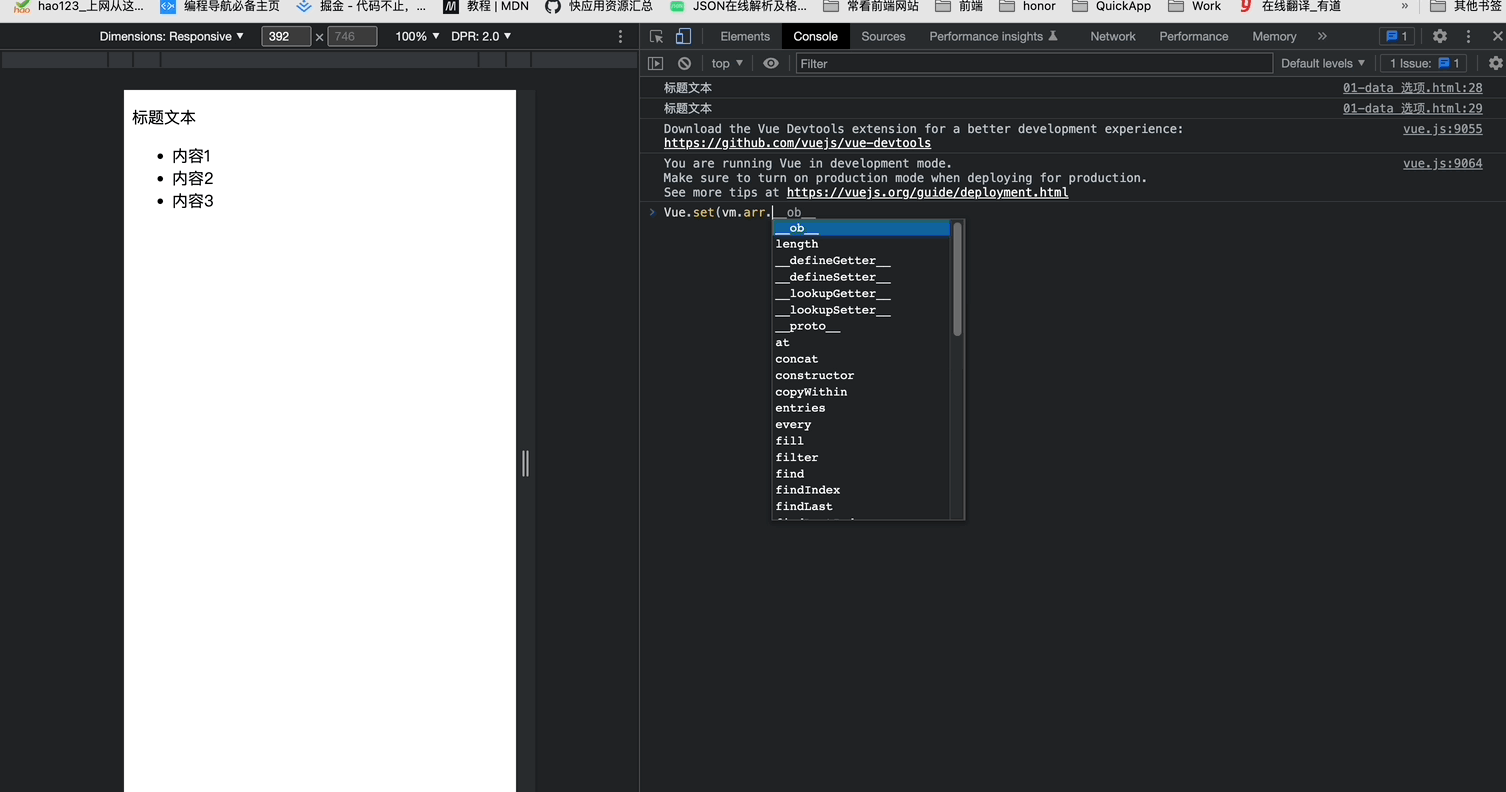Viewport: 1506px width, 792px height.
Task: Open the DPR: 2.0 dropdown
Action: [x=481, y=36]
